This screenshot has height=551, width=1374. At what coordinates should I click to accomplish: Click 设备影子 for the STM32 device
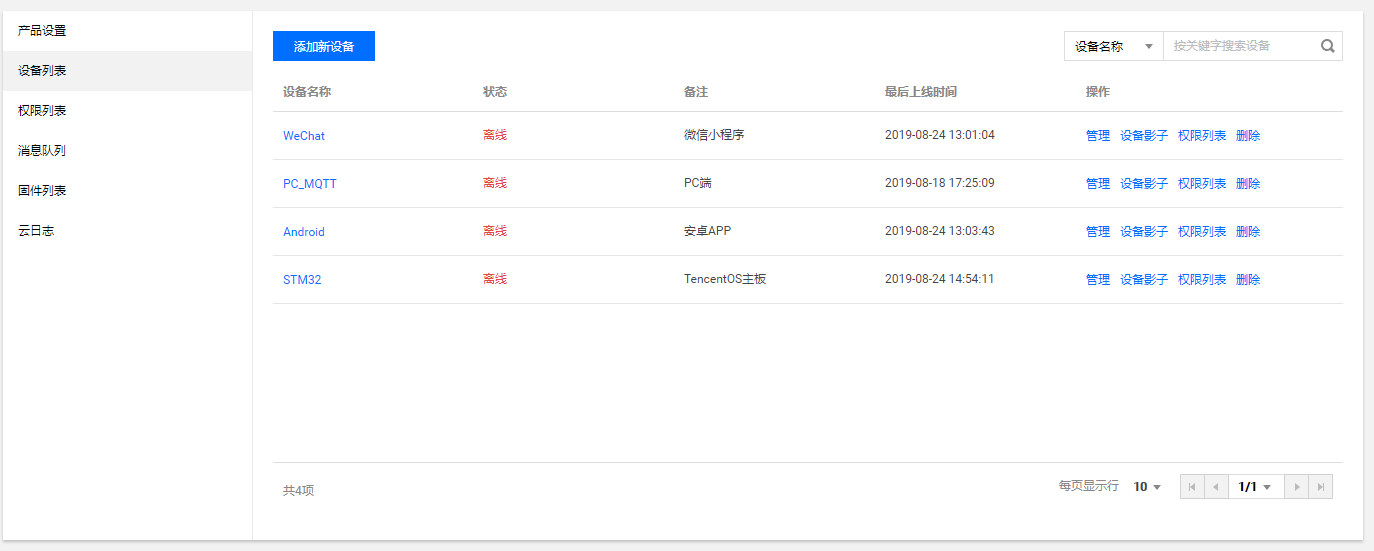[1144, 280]
